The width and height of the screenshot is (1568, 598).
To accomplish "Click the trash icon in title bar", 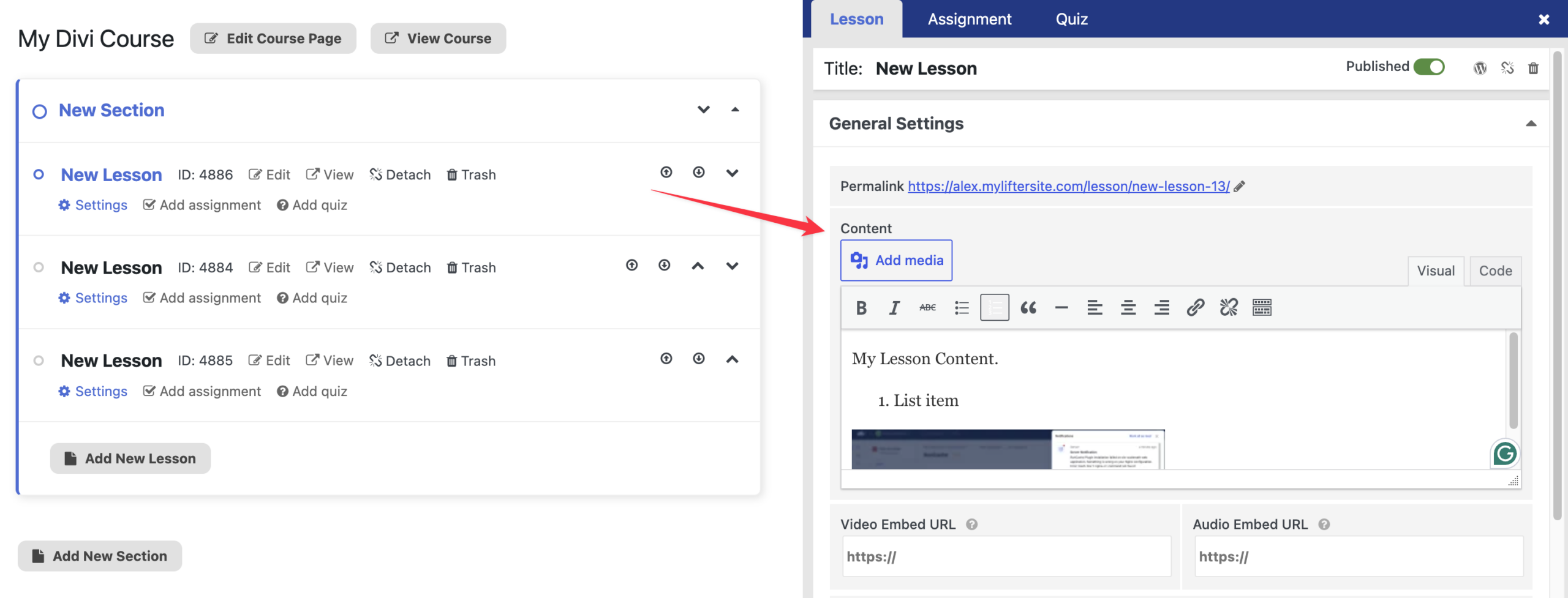I will 1533,68.
